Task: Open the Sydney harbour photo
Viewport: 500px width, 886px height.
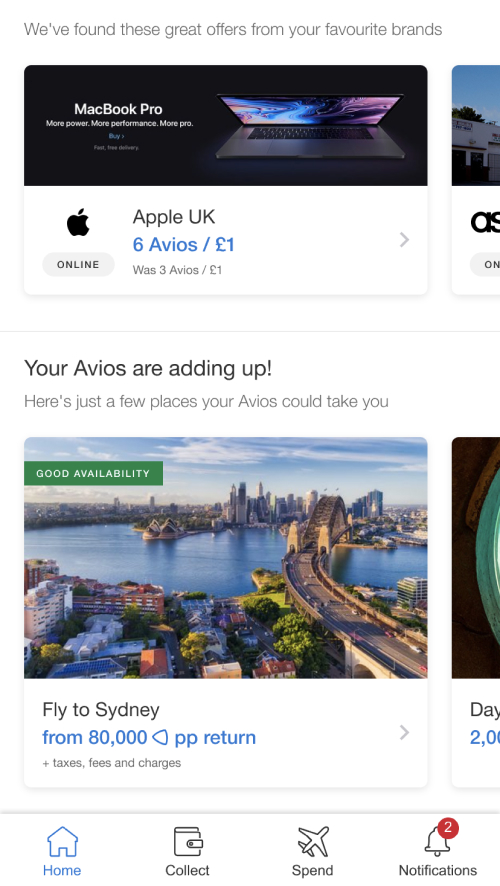Action: 225,558
